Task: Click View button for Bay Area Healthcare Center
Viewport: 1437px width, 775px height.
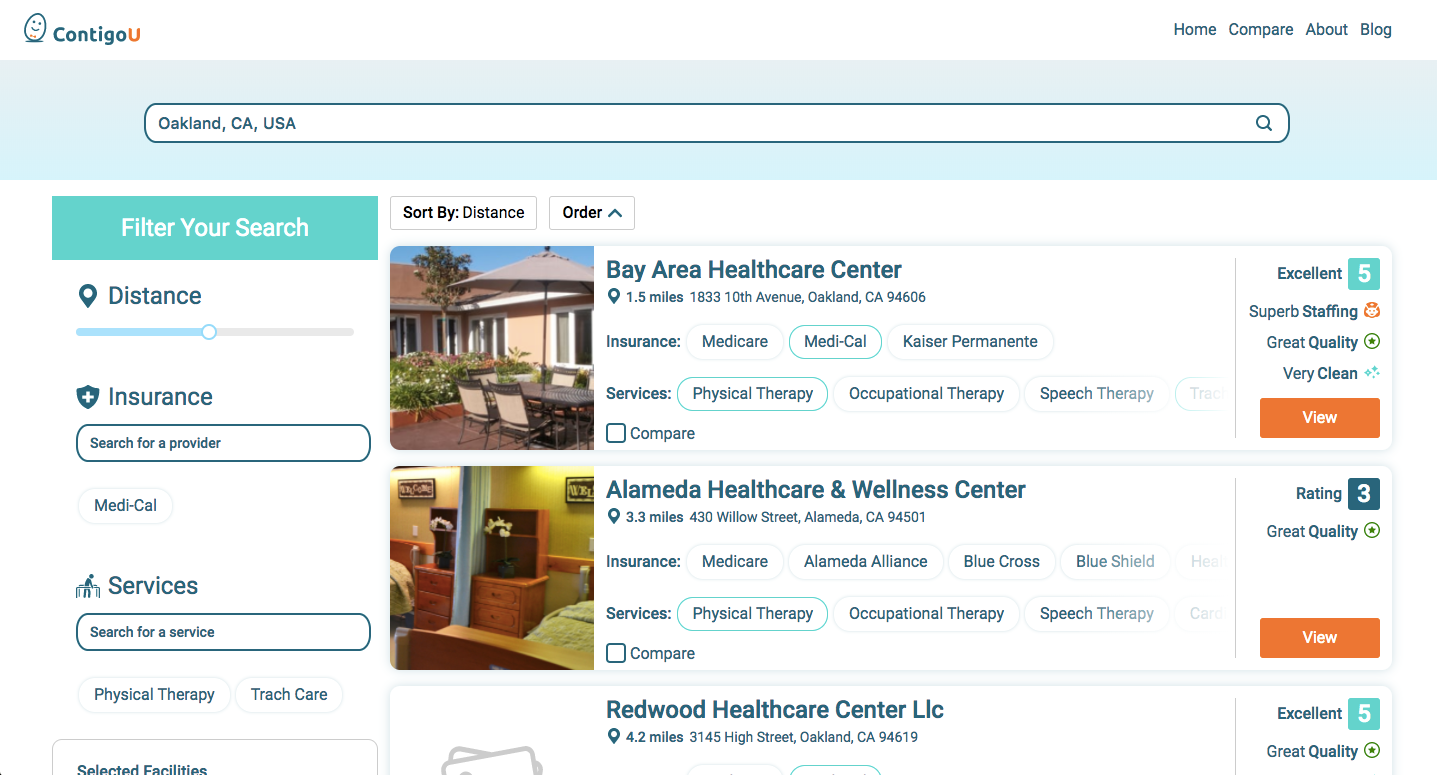Action: tap(1320, 418)
